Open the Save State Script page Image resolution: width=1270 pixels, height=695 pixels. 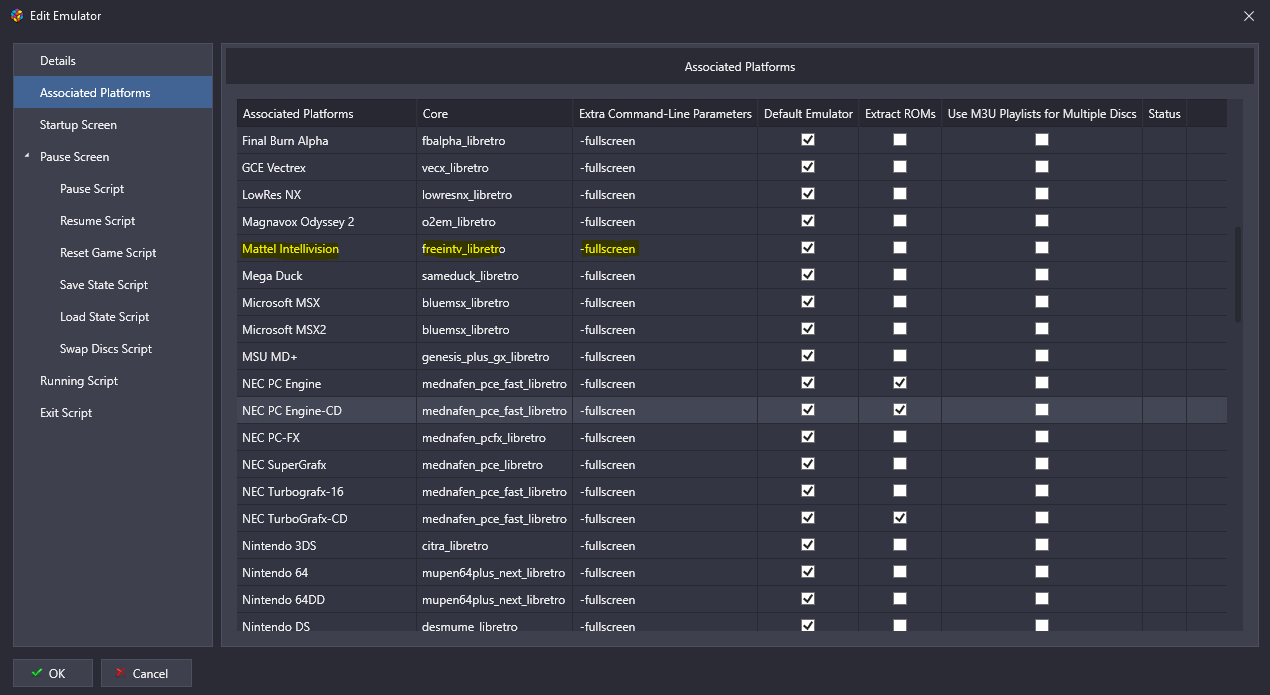pyautogui.click(x=104, y=285)
